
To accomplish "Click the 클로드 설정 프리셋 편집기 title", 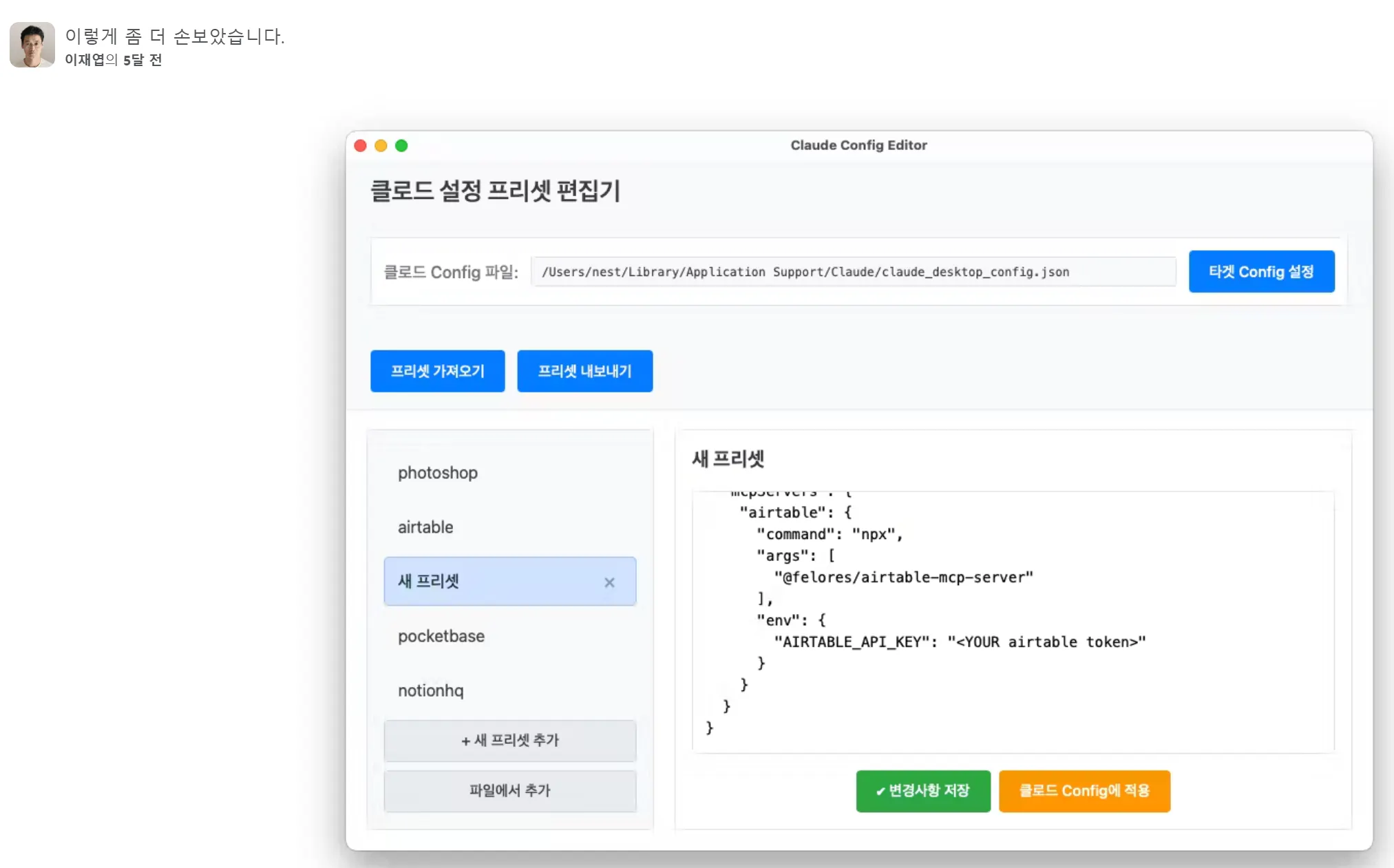I will coord(496,191).
